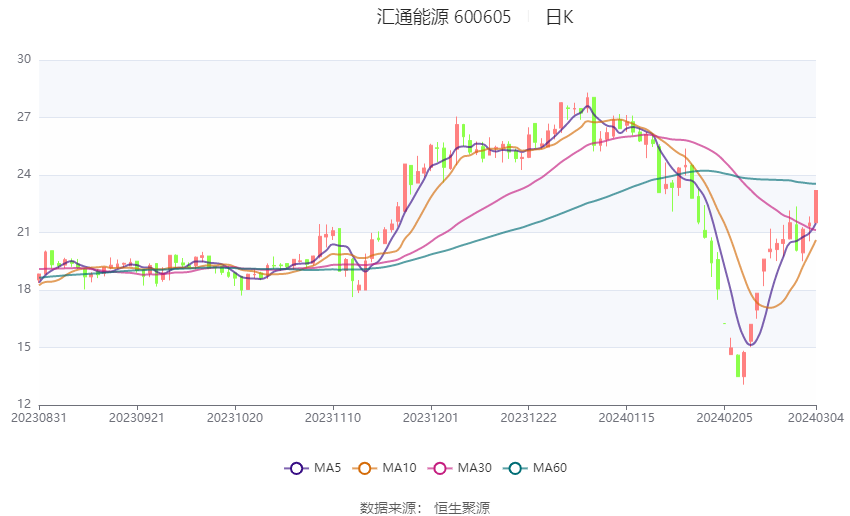Click the 18 price axis label

click(x=24, y=289)
